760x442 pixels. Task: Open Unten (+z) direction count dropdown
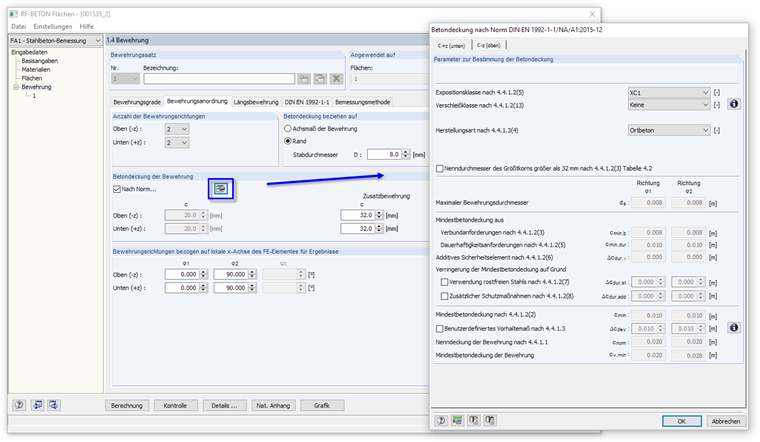(x=176, y=142)
